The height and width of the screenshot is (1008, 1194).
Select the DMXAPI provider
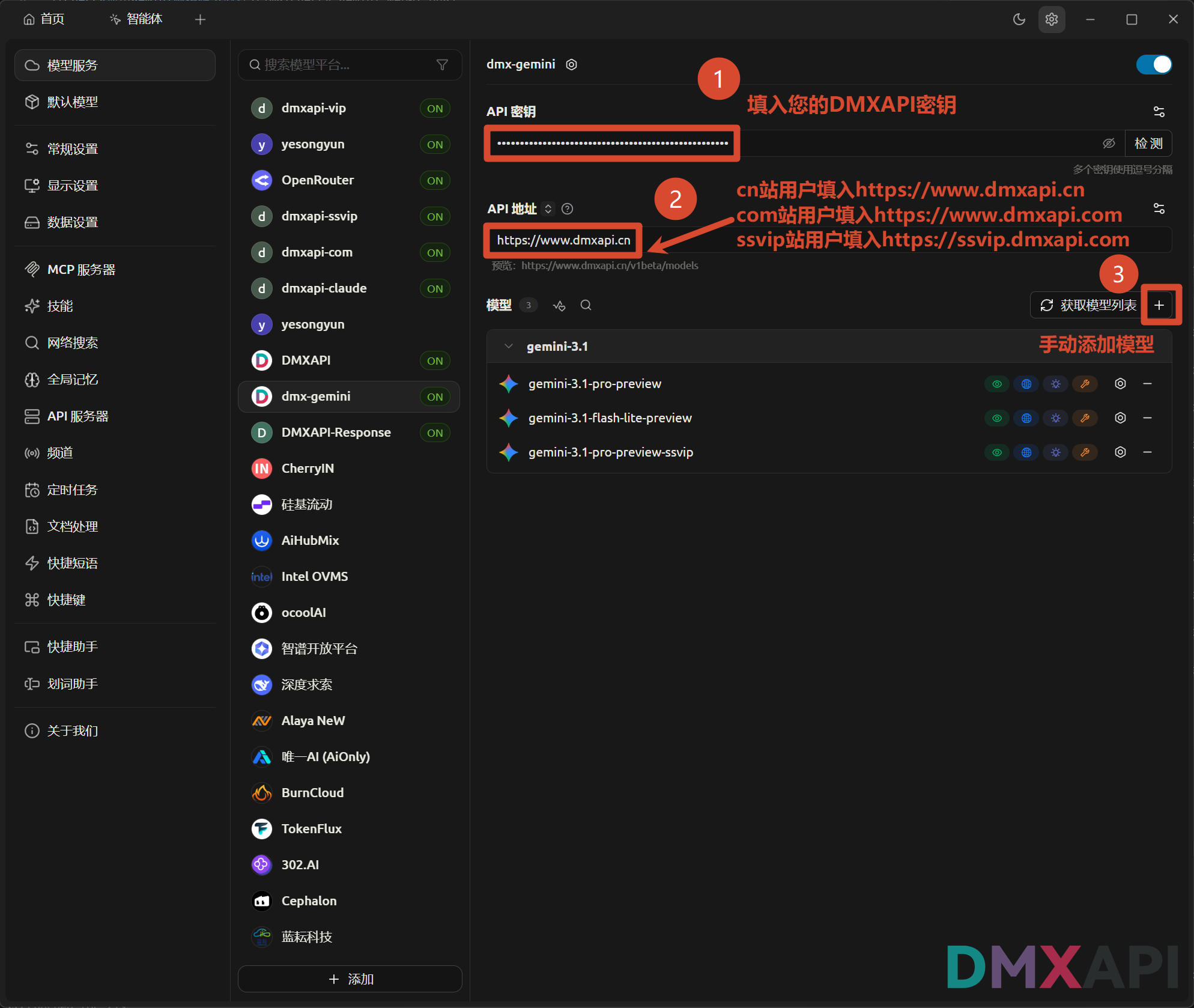pos(349,360)
